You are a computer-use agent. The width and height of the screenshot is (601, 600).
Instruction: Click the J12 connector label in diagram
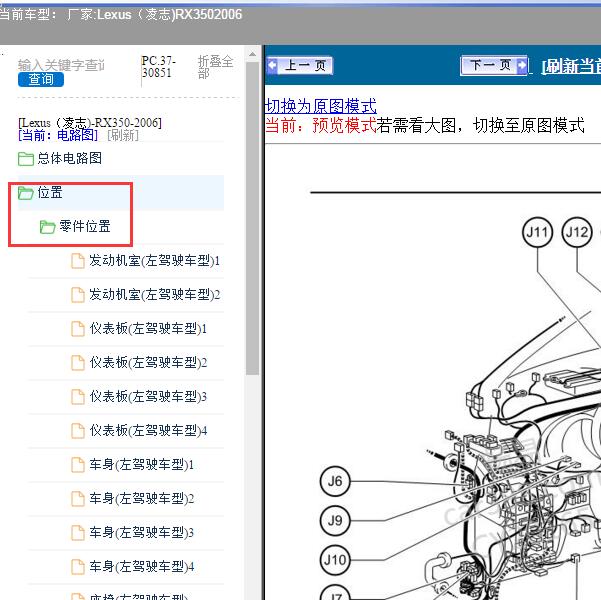[576, 232]
